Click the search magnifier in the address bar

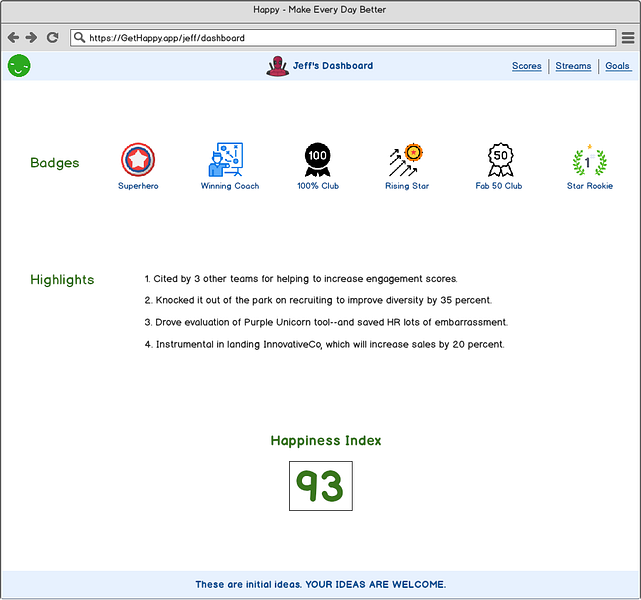coord(79,38)
